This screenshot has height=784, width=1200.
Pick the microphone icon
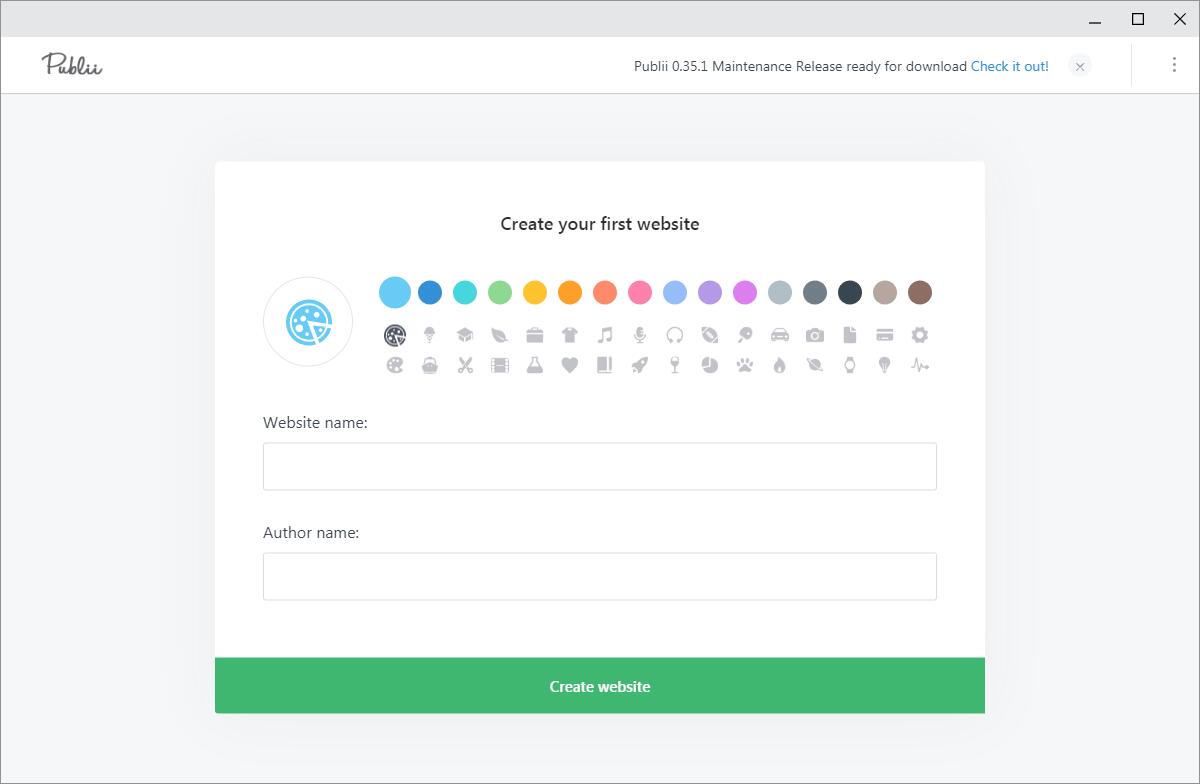click(639, 336)
